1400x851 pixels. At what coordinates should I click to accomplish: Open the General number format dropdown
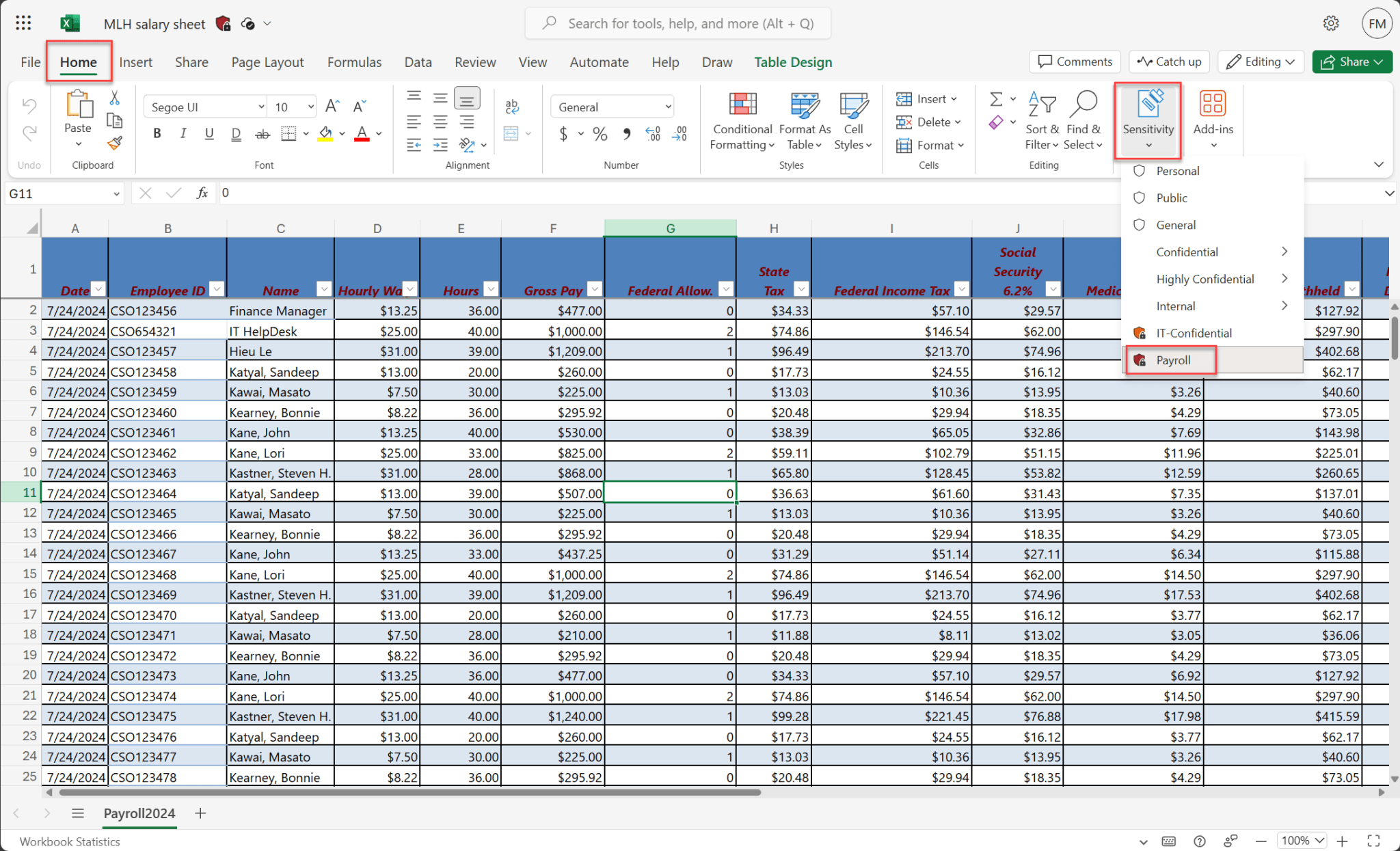tap(612, 107)
